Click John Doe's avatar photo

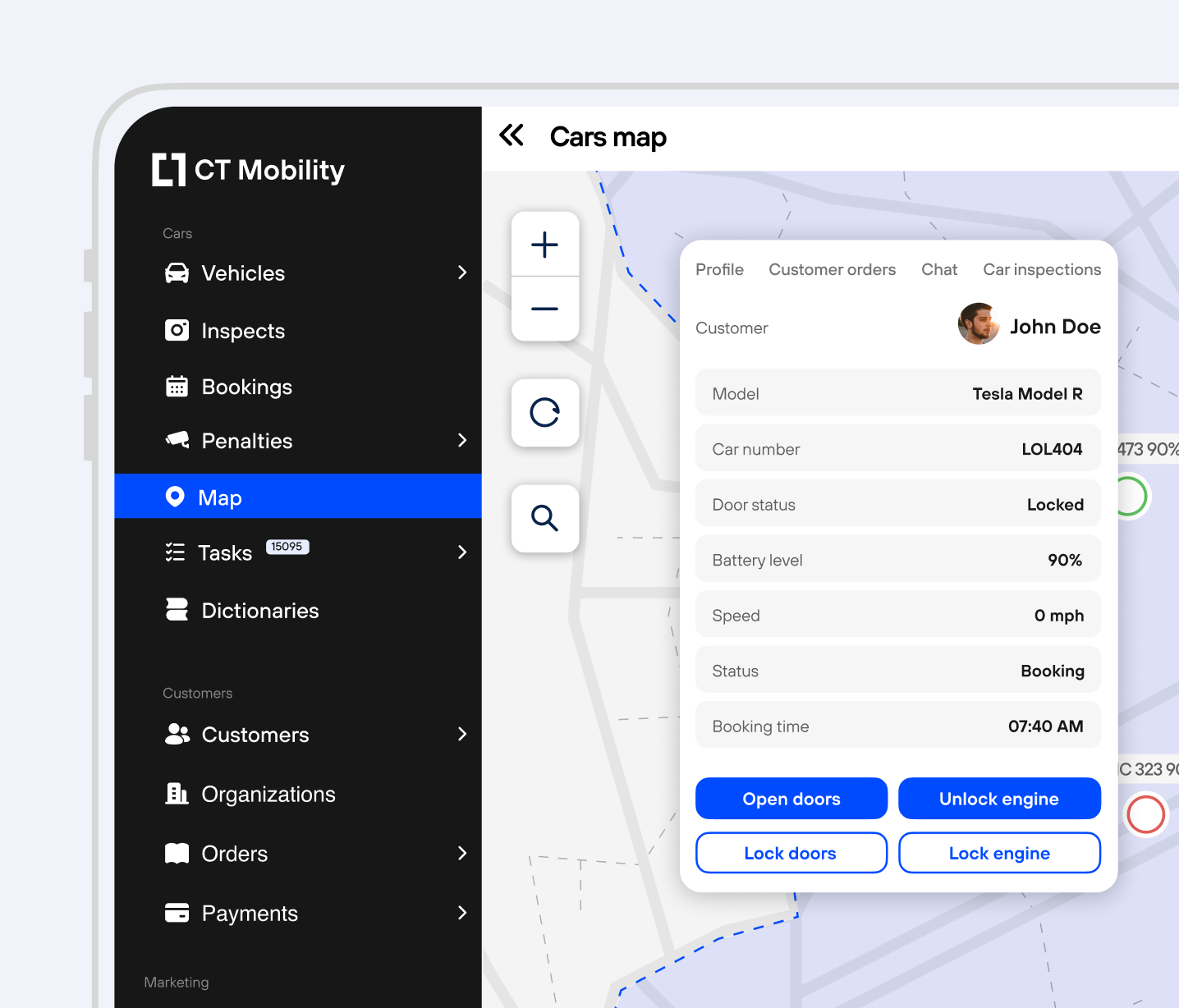(979, 323)
